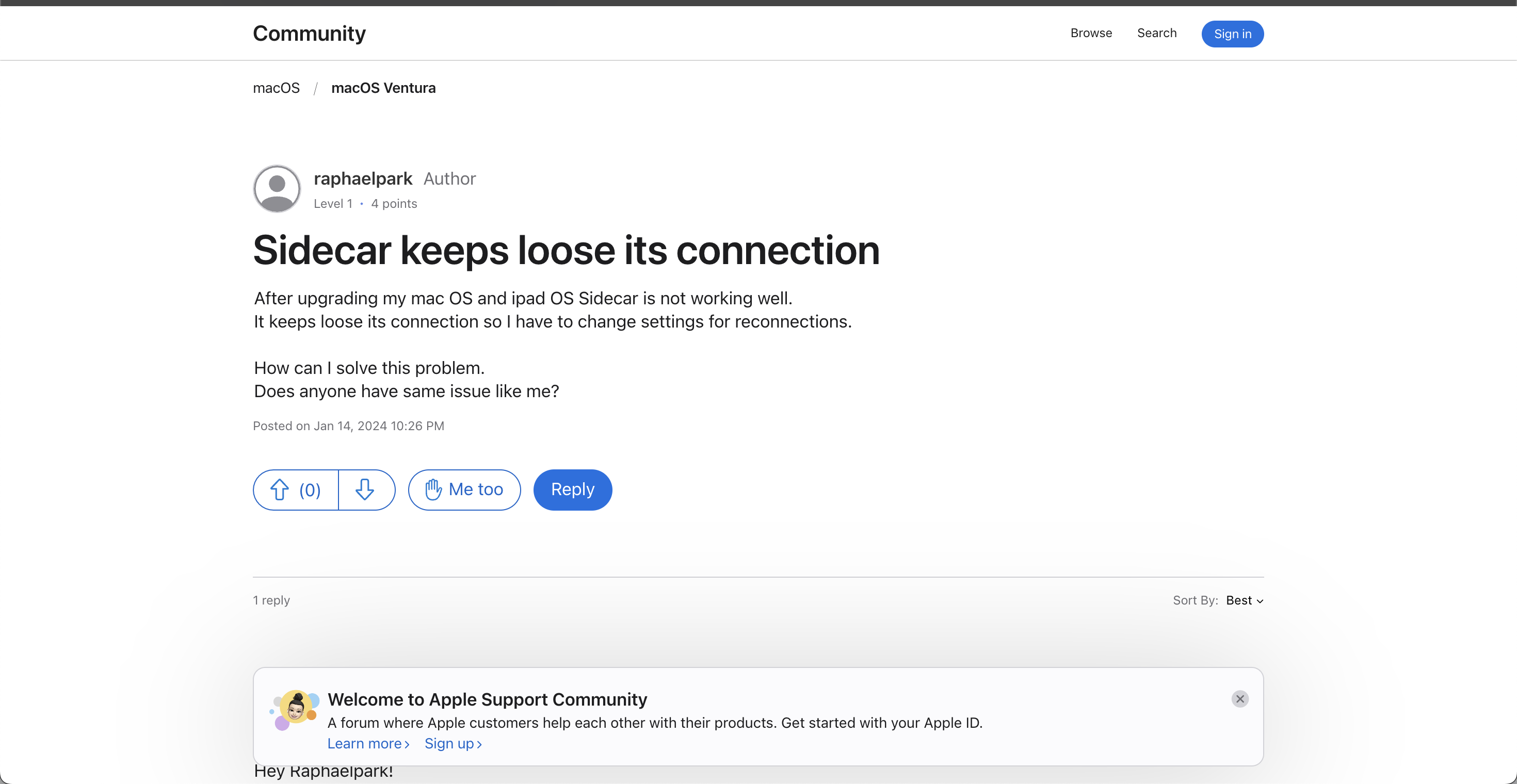Open raphaelpark username link
Viewport: 1517px width, 784px height.
tap(363, 178)
